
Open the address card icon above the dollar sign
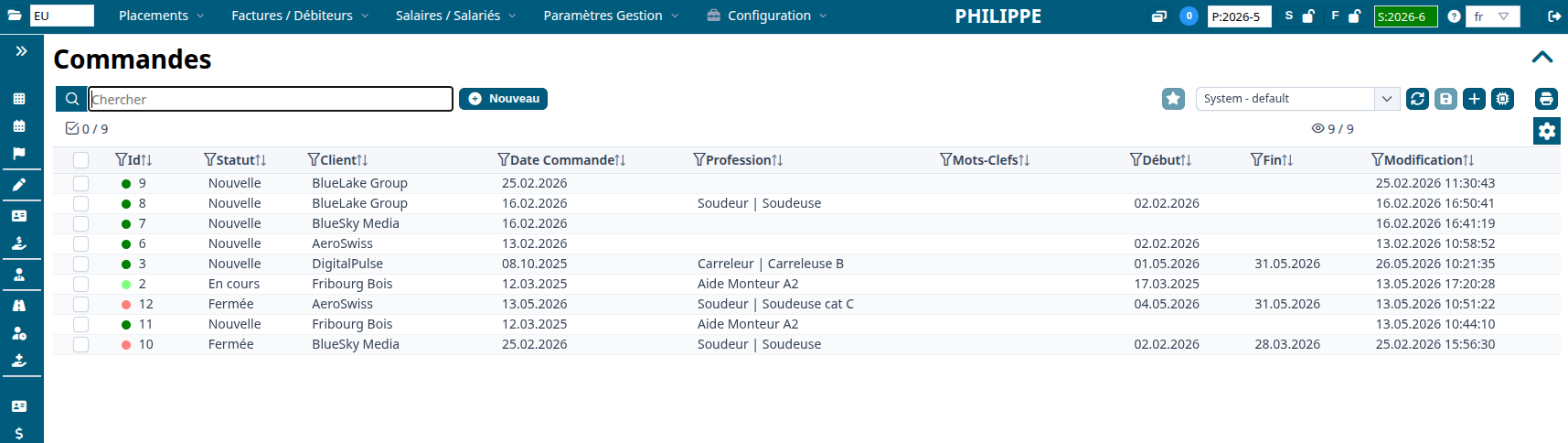click(x=19, y=405)
